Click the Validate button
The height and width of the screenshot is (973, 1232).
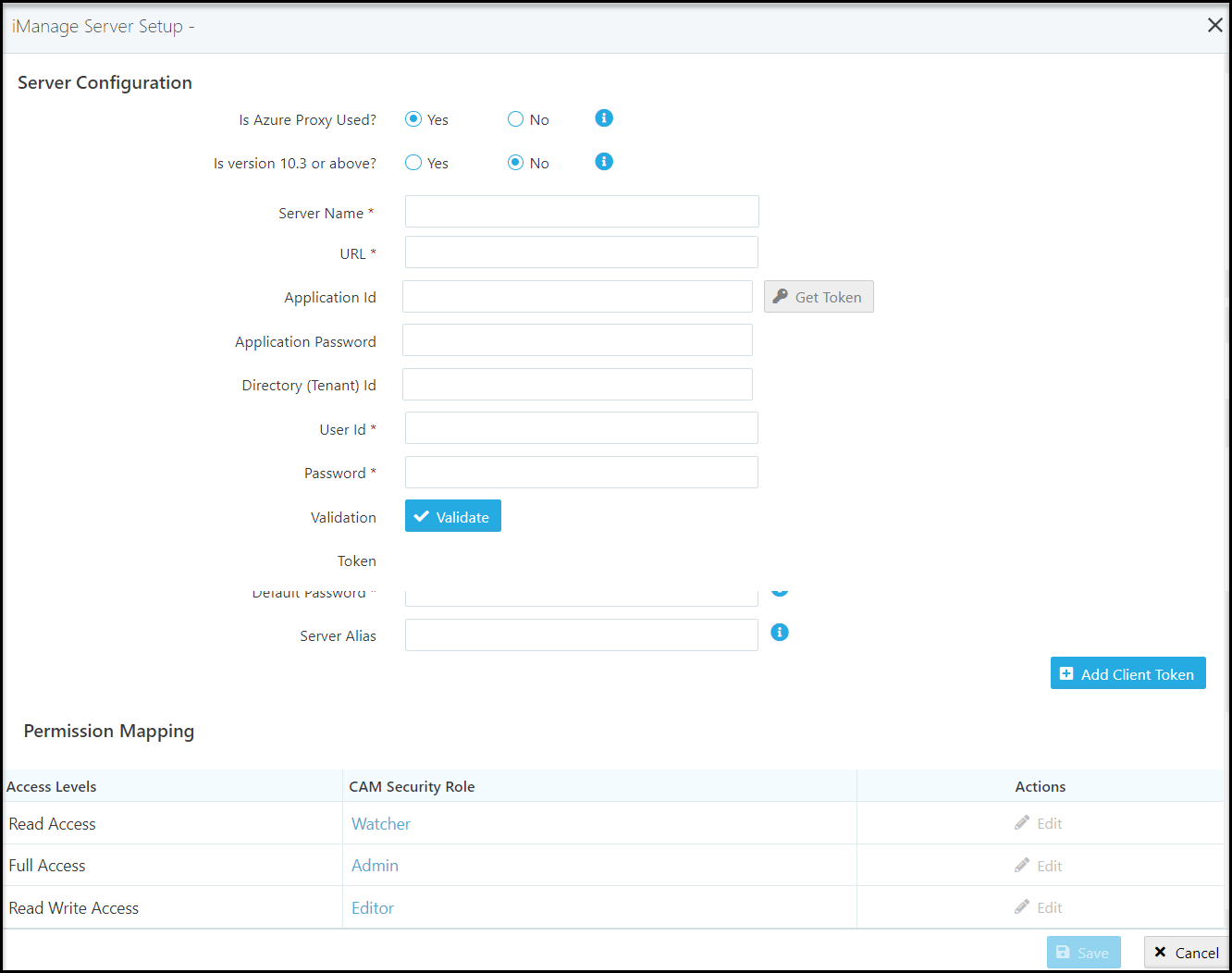coord(453,516)
